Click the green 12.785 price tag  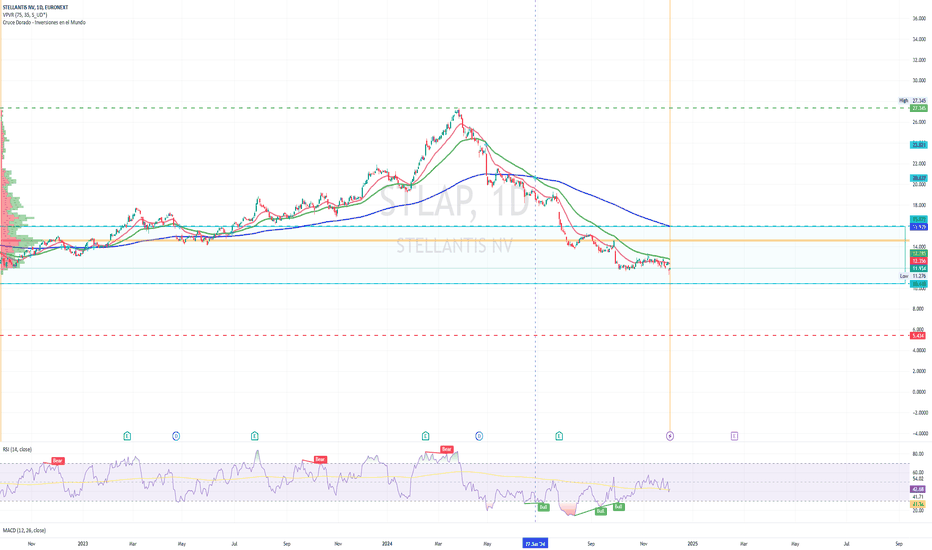point(919,253)
